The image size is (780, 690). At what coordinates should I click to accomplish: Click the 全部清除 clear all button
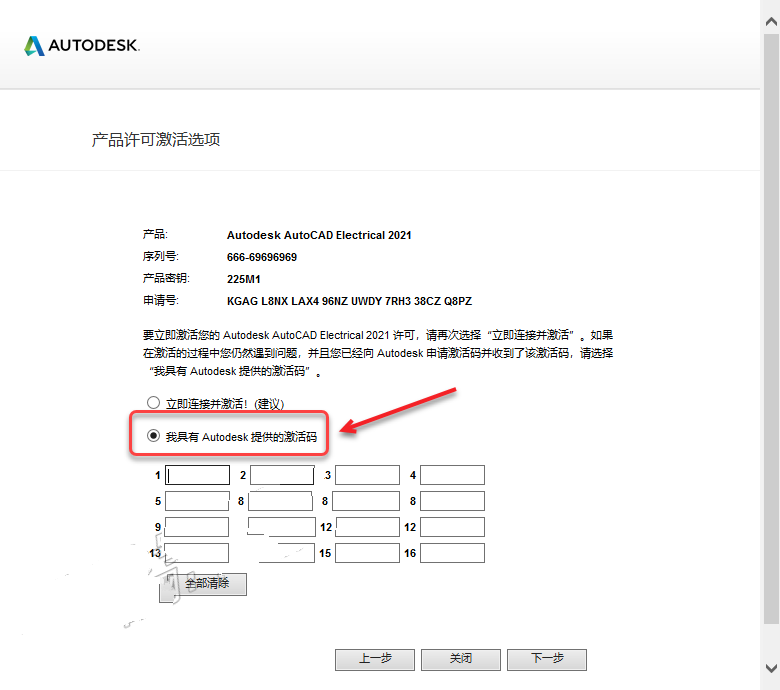[x=203, y=584]
